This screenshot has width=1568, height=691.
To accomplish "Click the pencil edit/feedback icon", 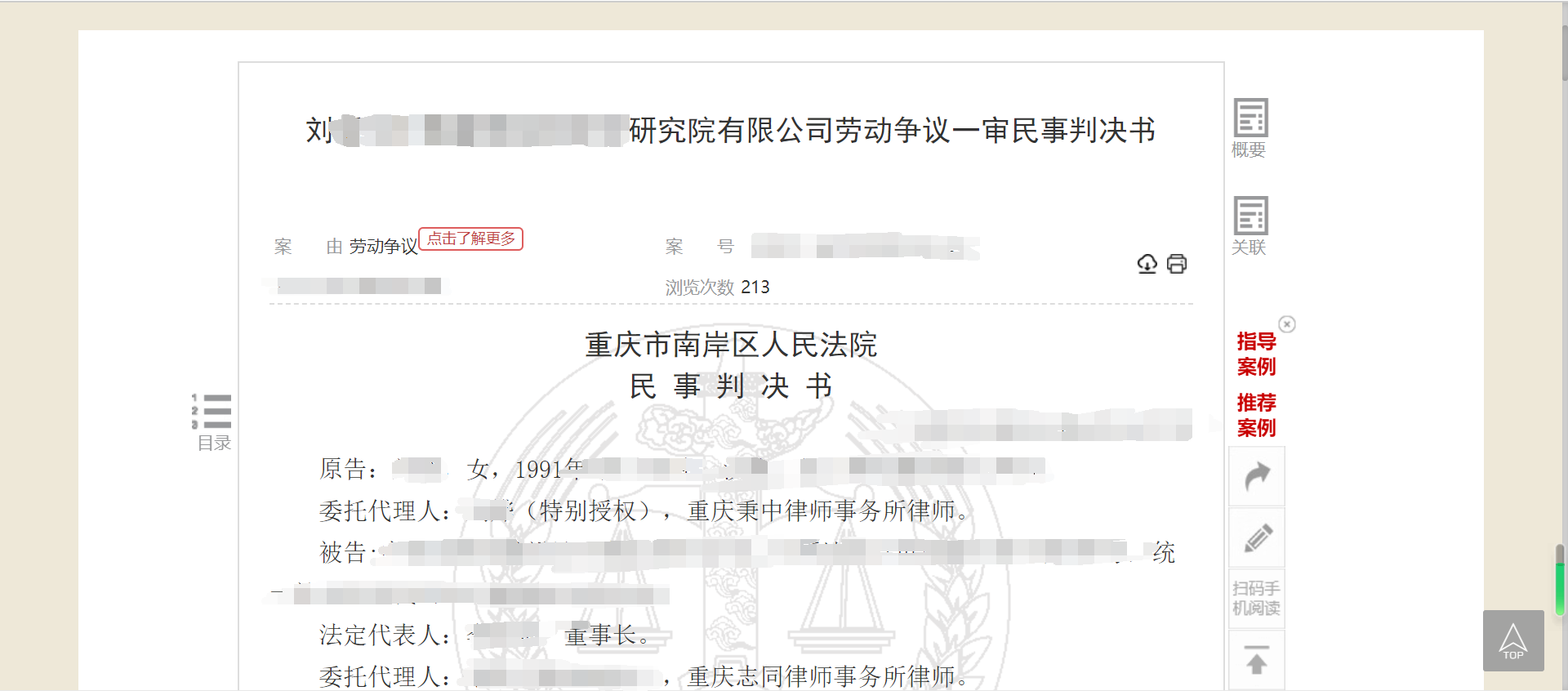I will point(1257,538).
